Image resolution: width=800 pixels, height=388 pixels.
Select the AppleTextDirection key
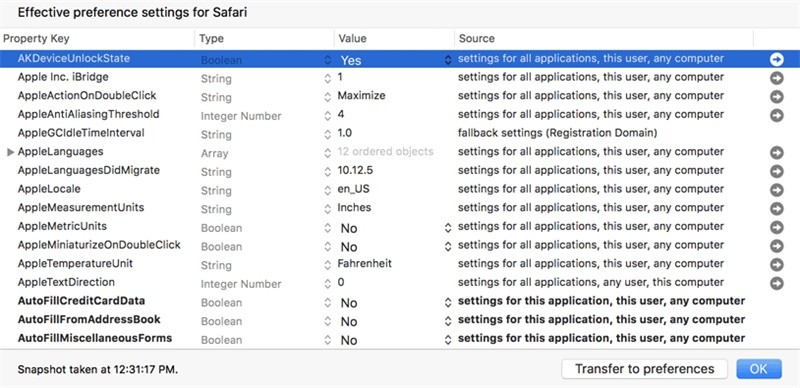coord(66,282)
